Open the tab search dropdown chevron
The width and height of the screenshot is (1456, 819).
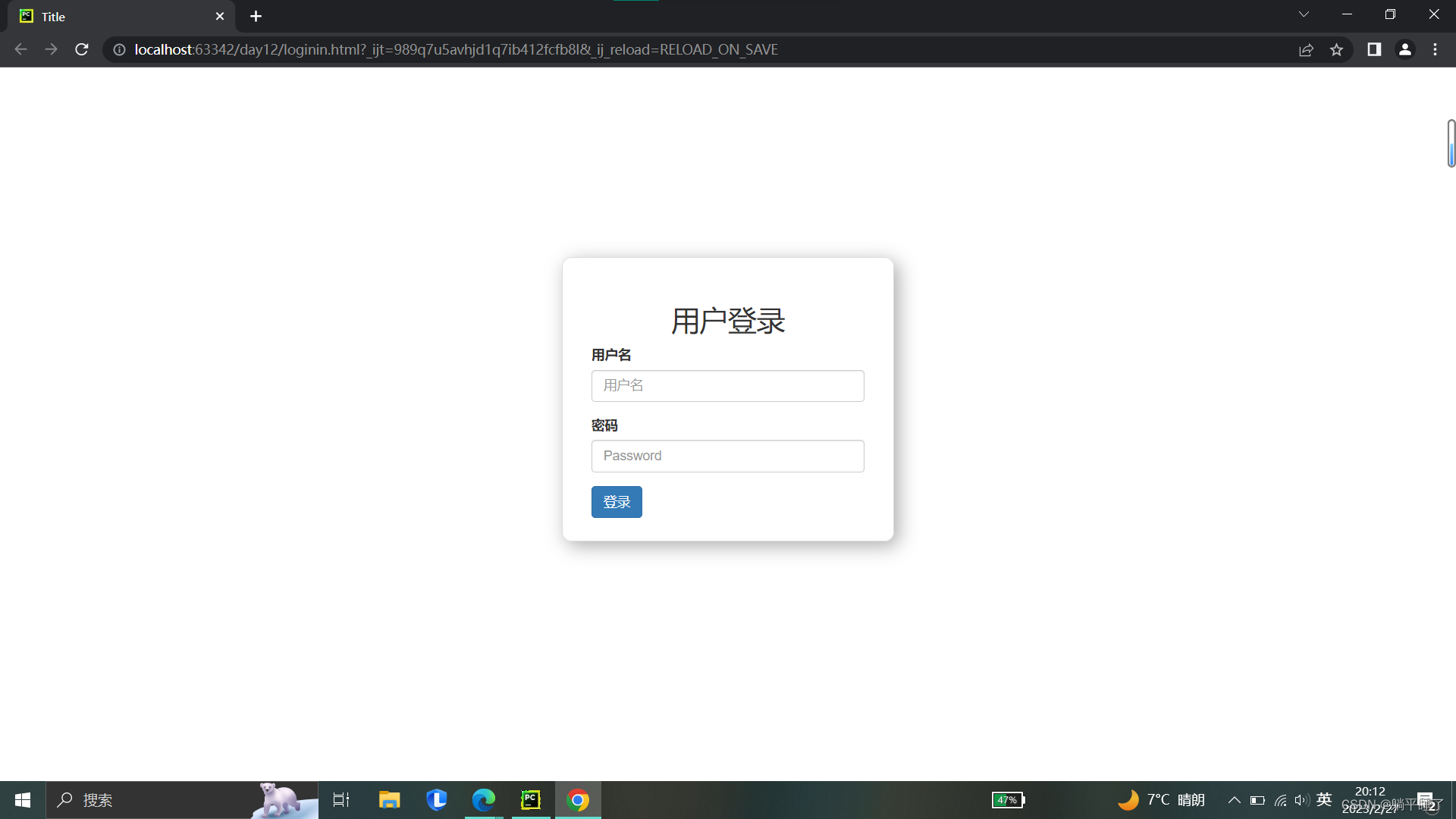(x=1304, y=14)
